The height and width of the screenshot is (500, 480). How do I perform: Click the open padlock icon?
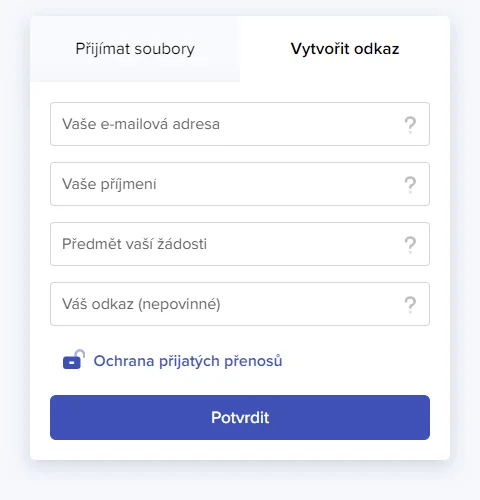74,359
